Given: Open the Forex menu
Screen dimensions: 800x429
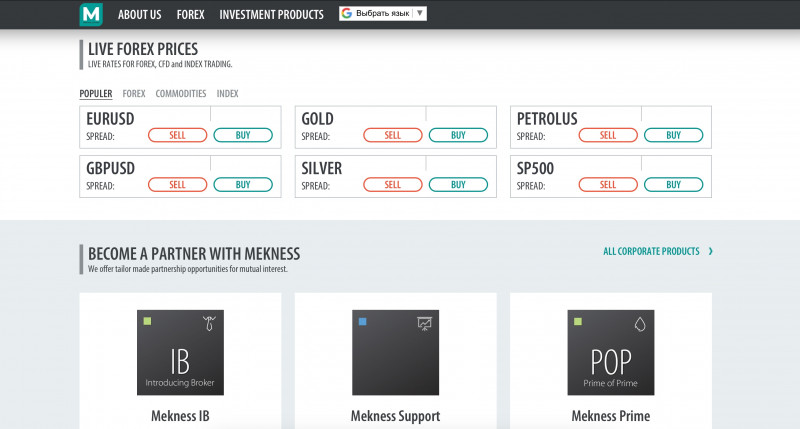Looking at the screenshot, I should click(190, 15).
